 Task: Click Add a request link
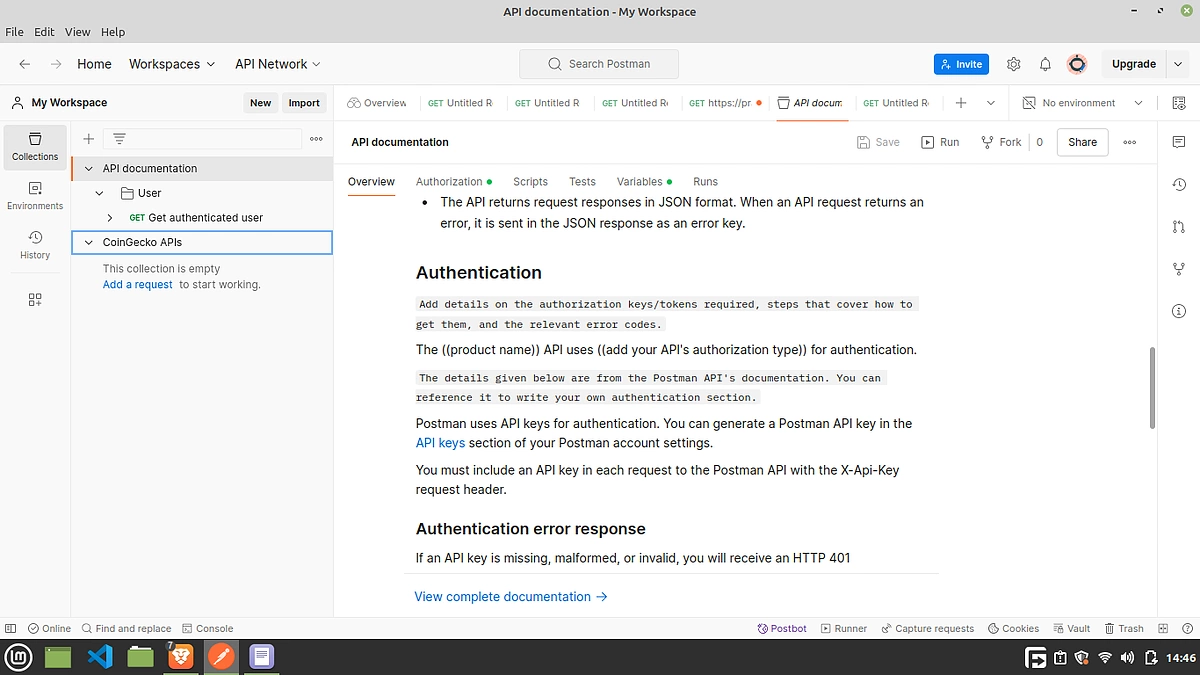coord(138,285)
